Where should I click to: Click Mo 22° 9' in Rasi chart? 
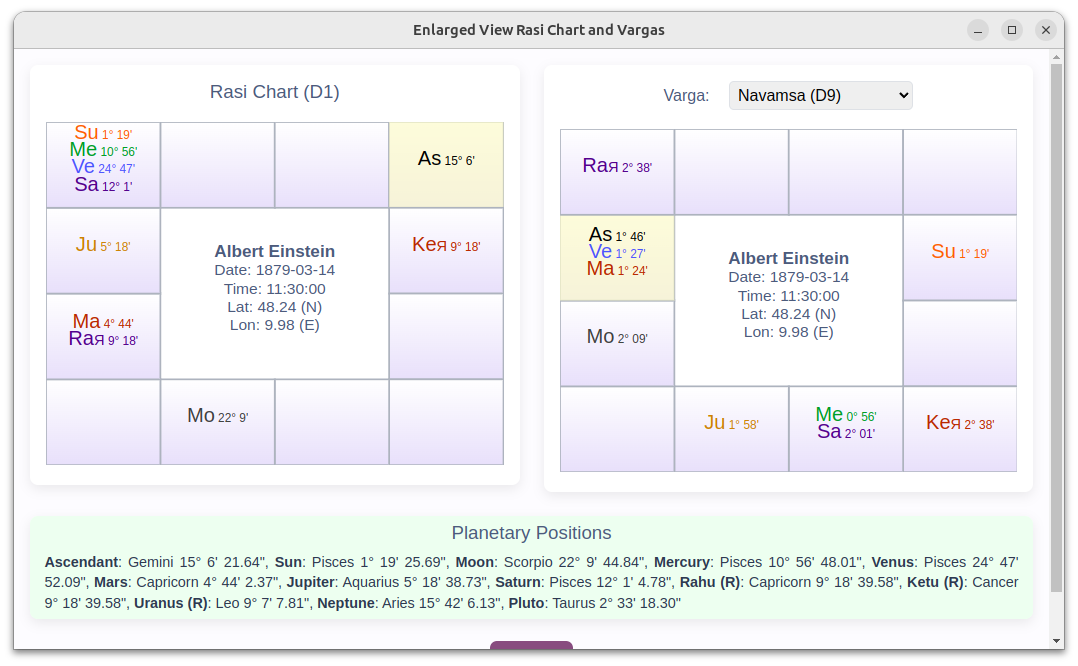tap(217, 416)
